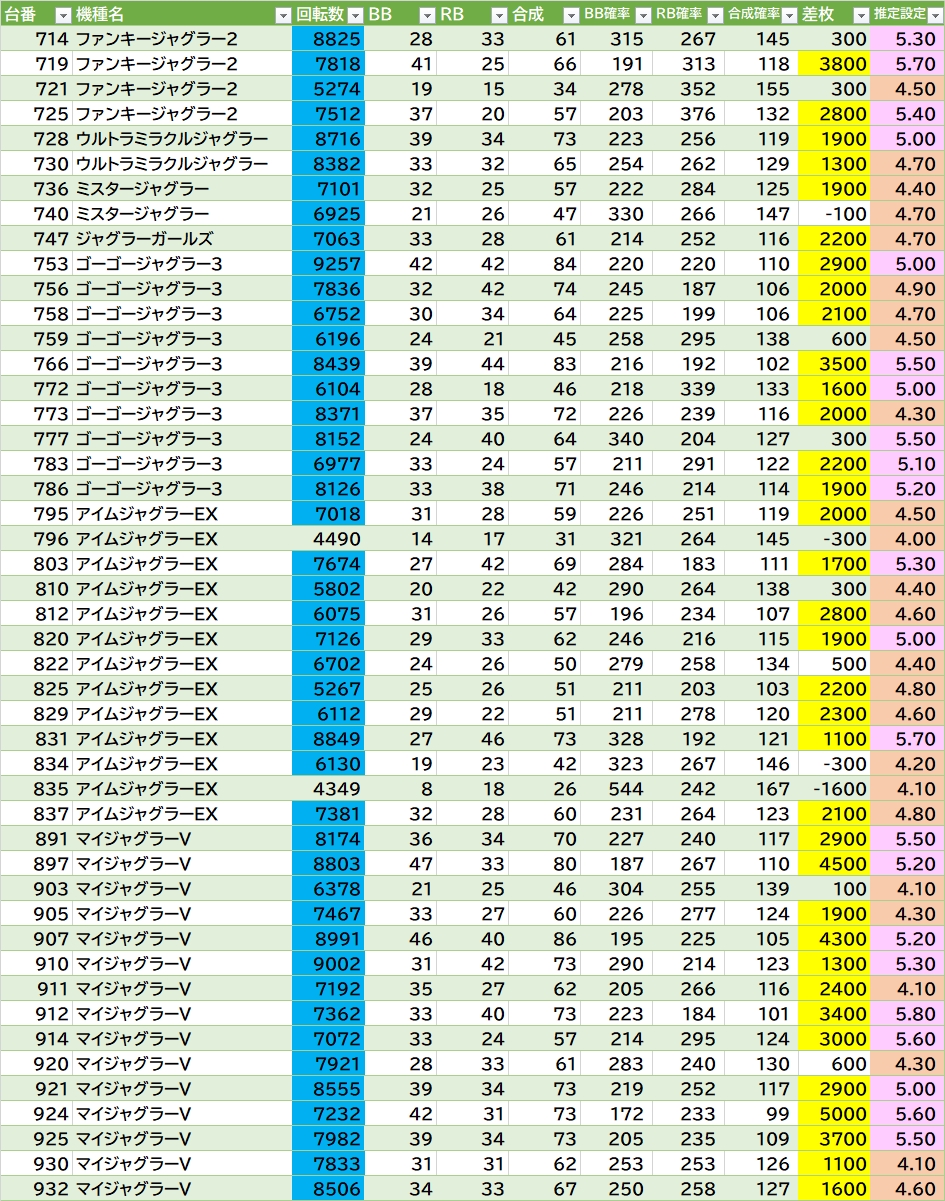Select machine number cell 820
The width and height of the screenshot is (945, 1201).
point(36,639)
